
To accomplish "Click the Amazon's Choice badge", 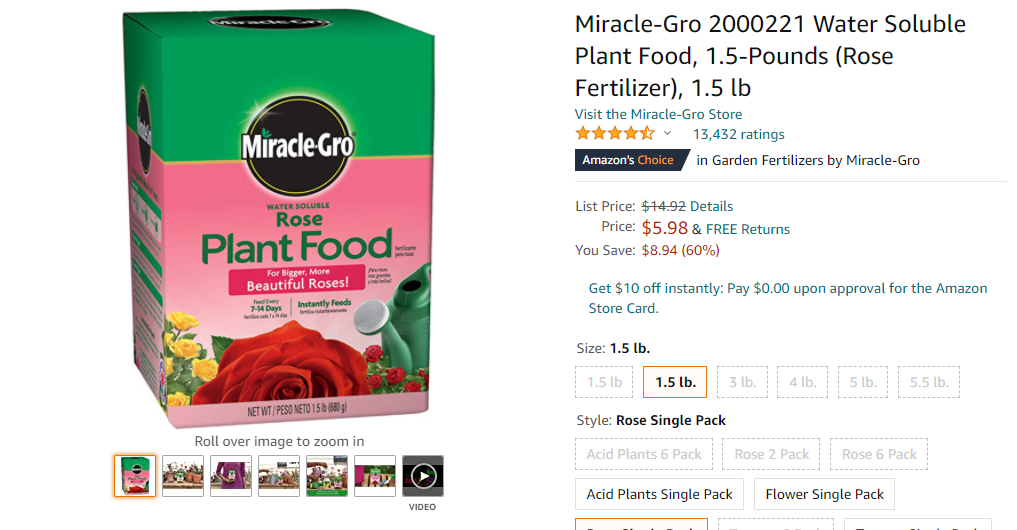I will 630,160.
